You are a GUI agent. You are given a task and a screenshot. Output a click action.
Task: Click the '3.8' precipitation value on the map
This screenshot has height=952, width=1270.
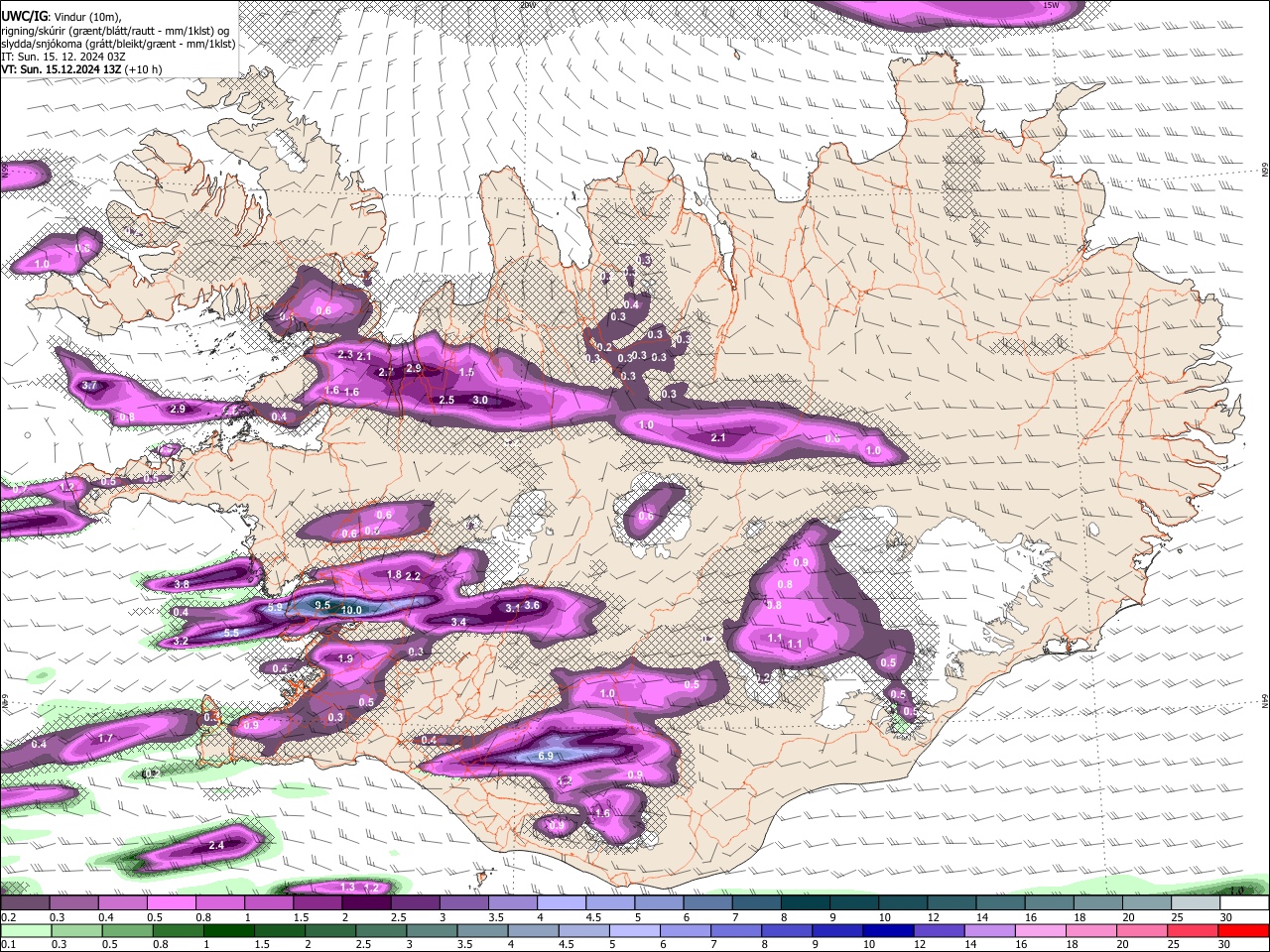pos(181,585)
